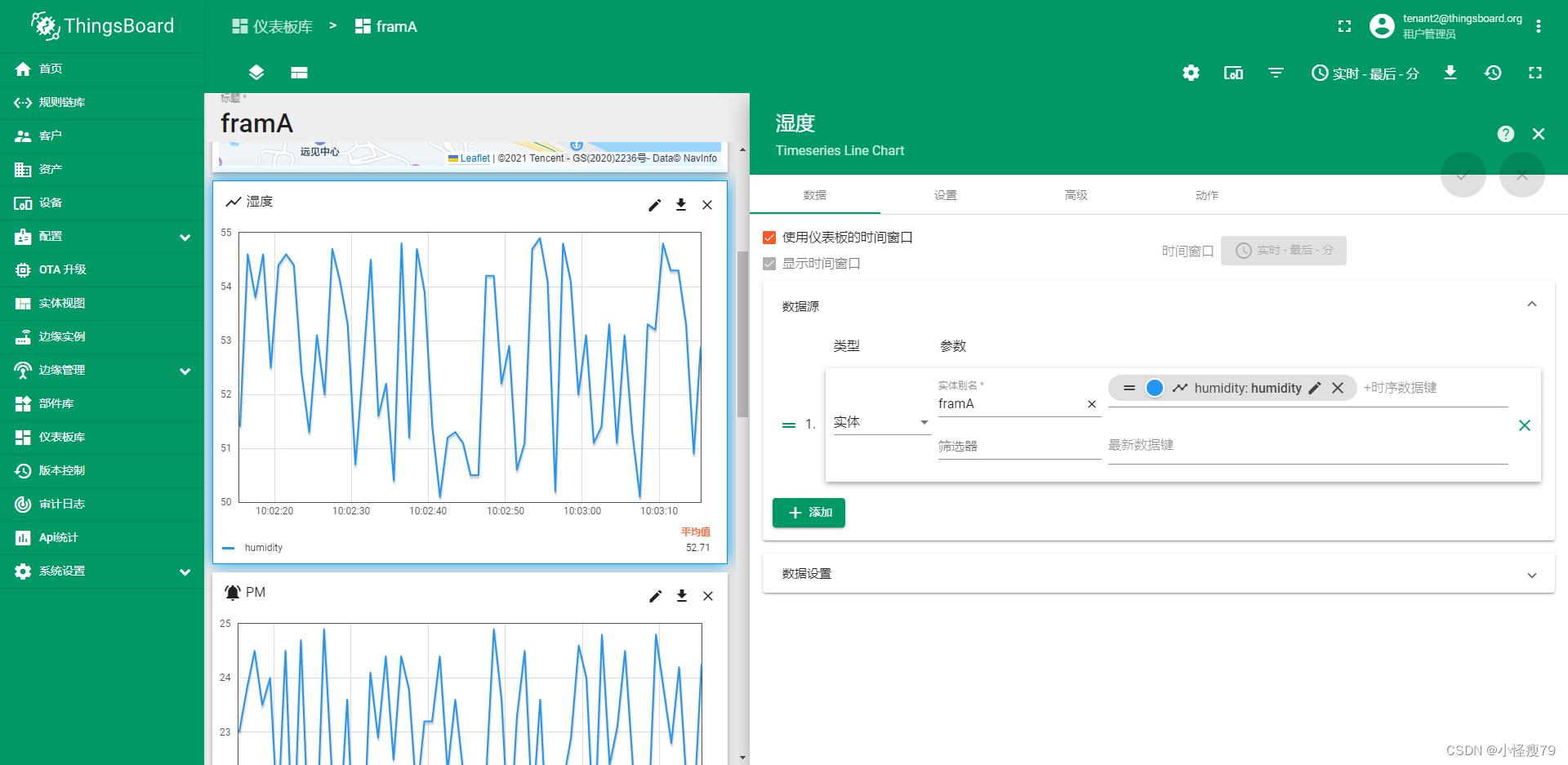This screenshot has width=1568, height=765.
Task: Click the 部件库 widgets icon
Action: point(23,403)
